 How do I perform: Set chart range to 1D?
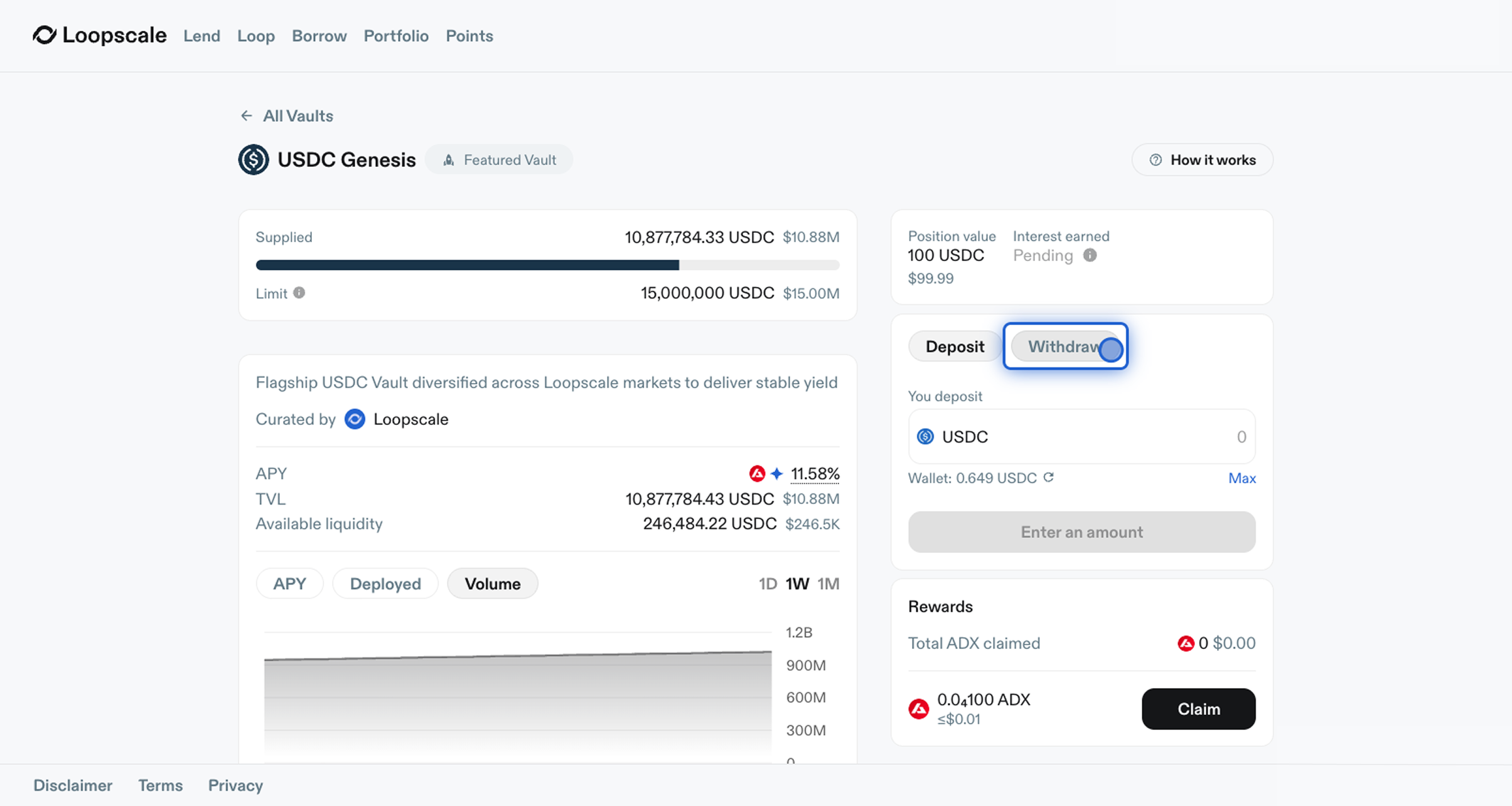pos(768,584)
